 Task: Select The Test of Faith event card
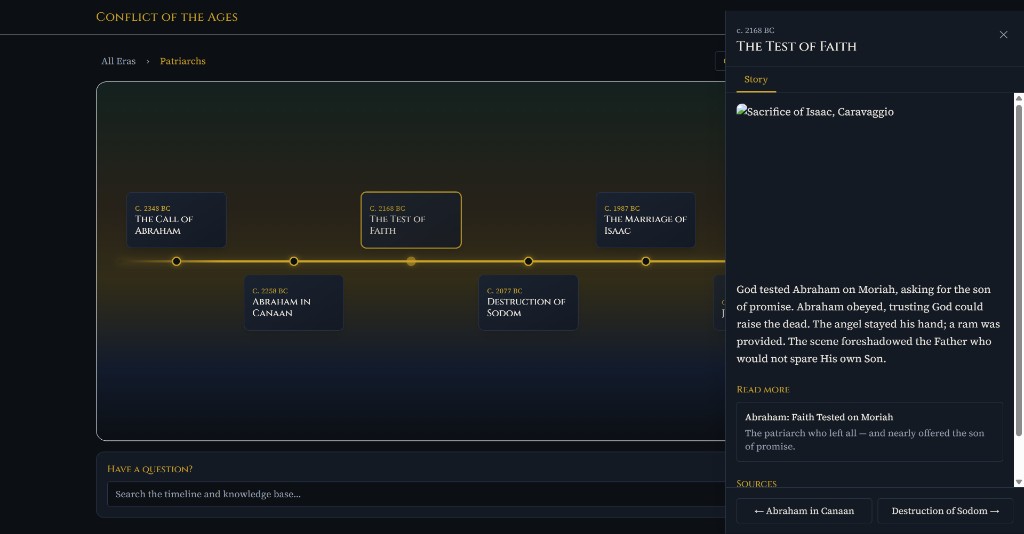click(411, 220)
